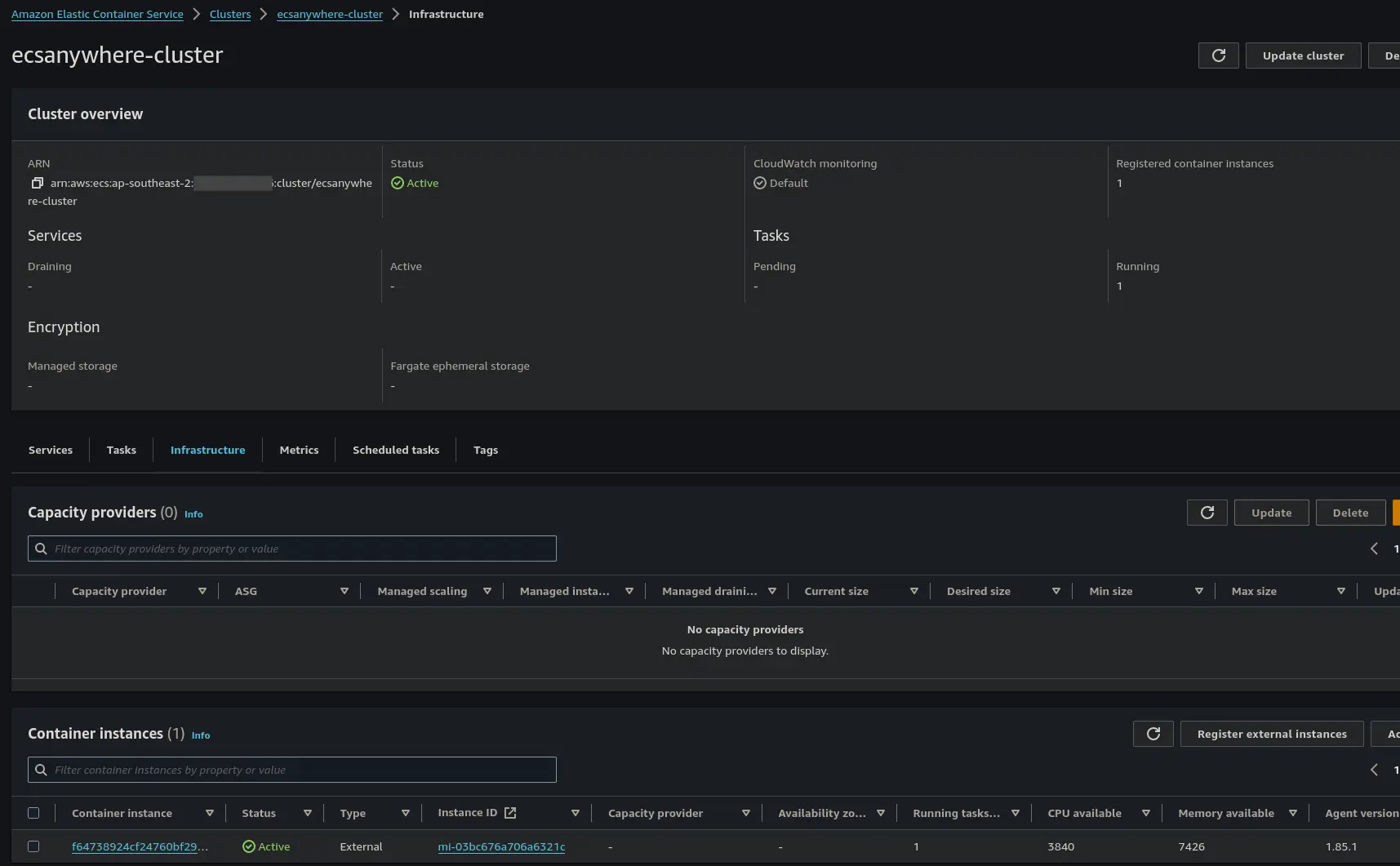Toggle select-all checkbox in Container instances header
The image size is (1400, 866).
33,813
